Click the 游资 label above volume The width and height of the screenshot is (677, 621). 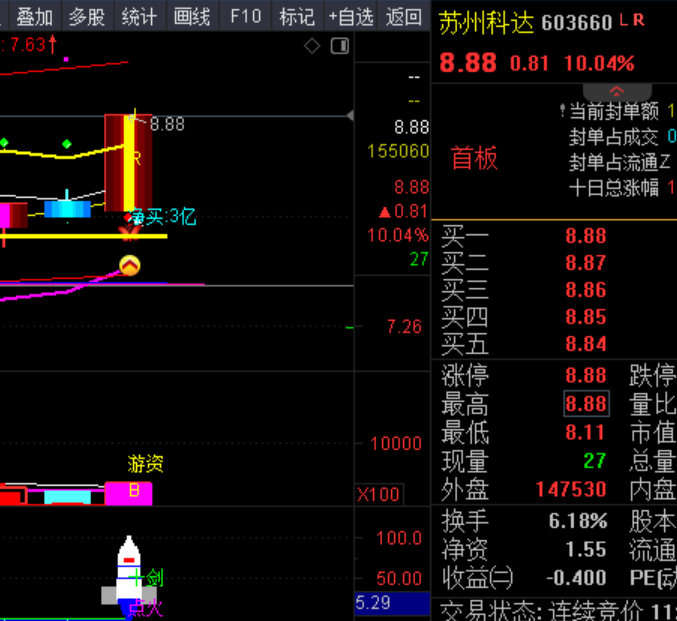(x=146, y=464)
